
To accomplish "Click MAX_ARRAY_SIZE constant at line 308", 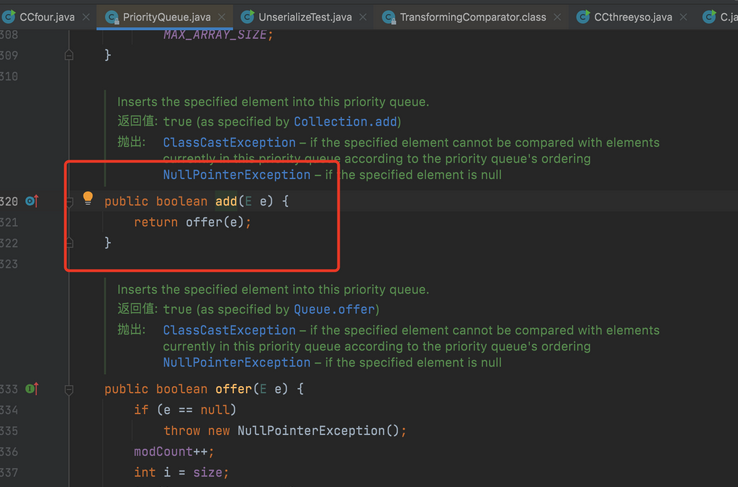I will tap(215, 35).
